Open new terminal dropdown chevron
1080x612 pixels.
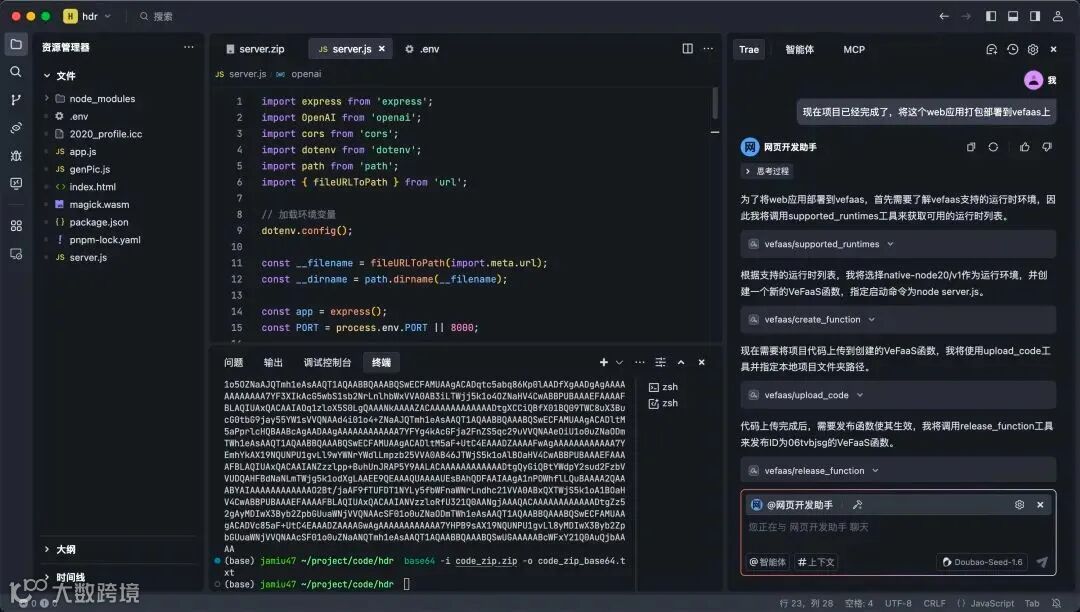pyautogui.click(x=619, y=362)
